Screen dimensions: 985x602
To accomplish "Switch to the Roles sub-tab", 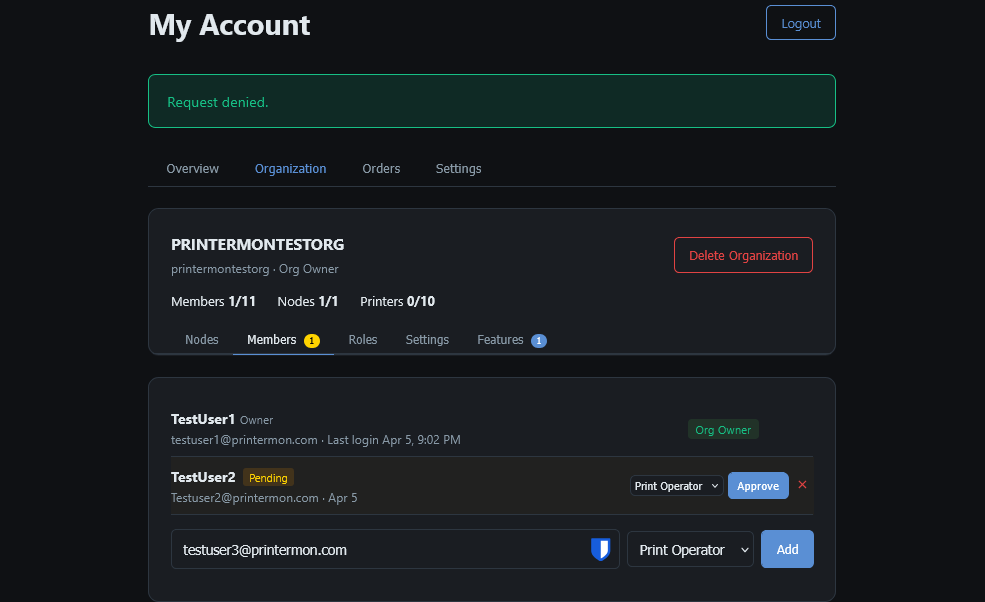I will pyautogui.click(x=363, y=340).
